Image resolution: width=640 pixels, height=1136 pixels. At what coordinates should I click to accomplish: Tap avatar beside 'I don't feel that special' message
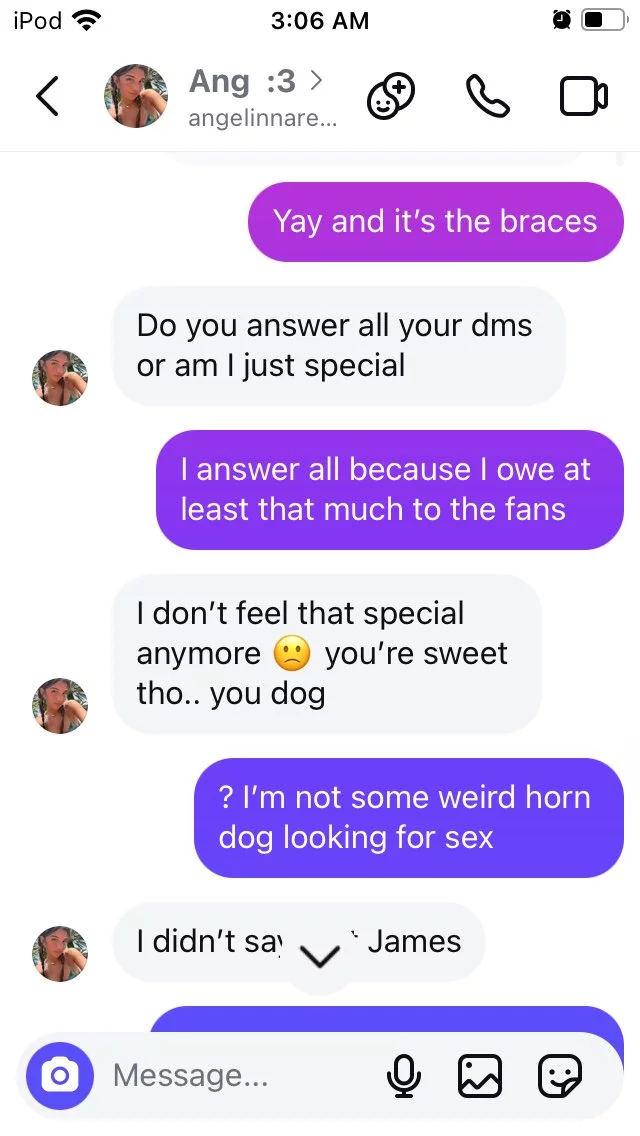click(x=60, y=706)
